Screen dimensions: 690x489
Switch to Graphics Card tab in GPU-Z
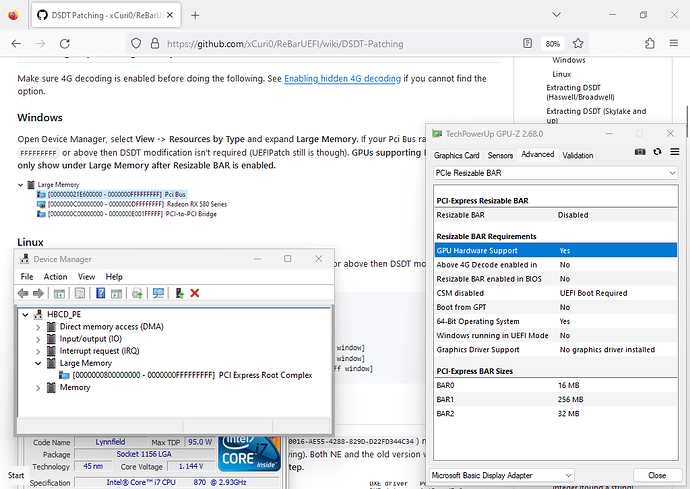[x=456, y=155]
